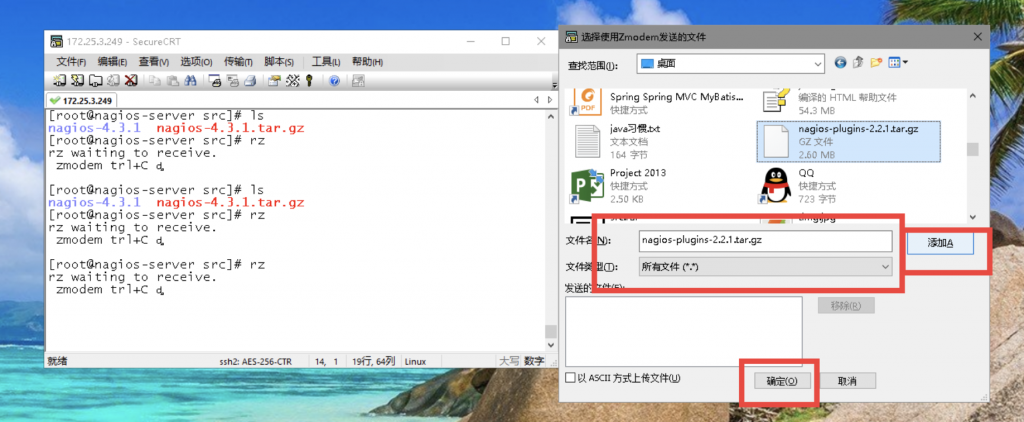The height and width of the screenshot is (422, 1024).
Task: Click the Find binoculars icon
Action: (191, 81)
